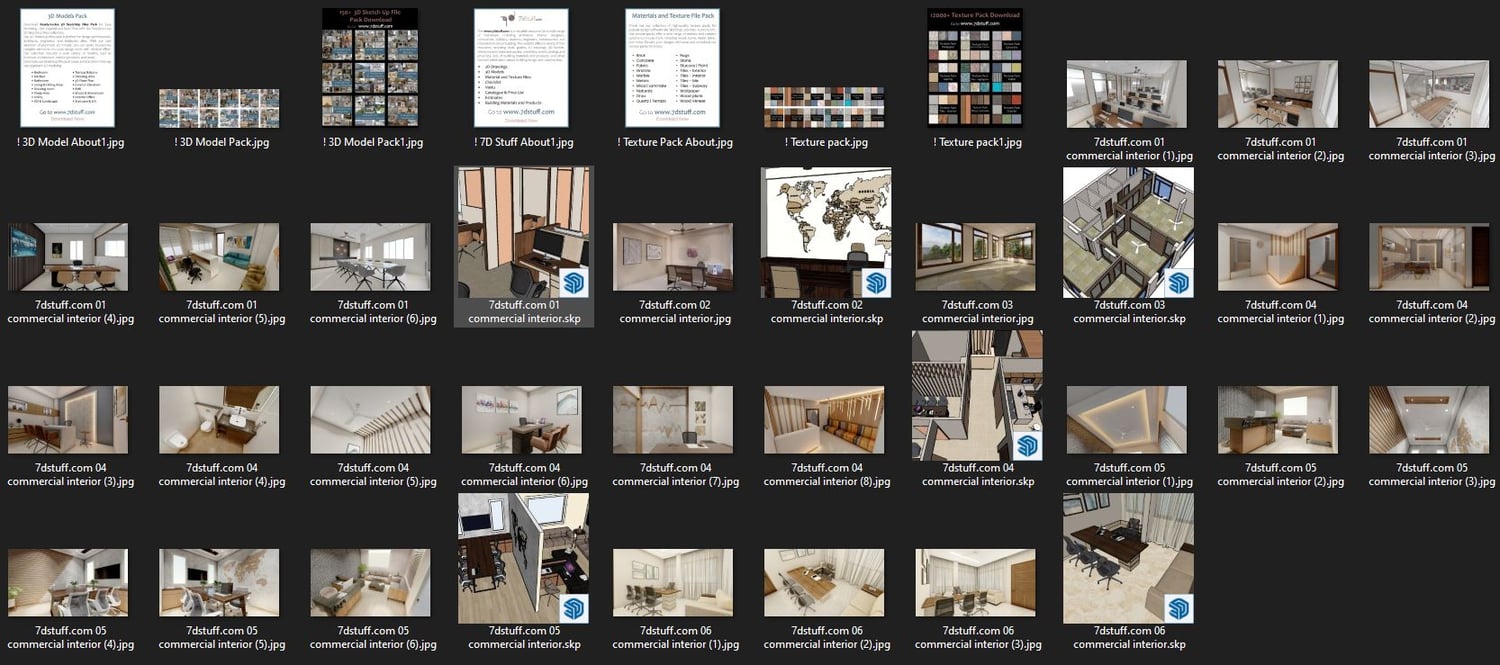Select 02 commercial interior.jpg thumbnail
This screenshot has height=665, width=1500.
tap(673, 257)
